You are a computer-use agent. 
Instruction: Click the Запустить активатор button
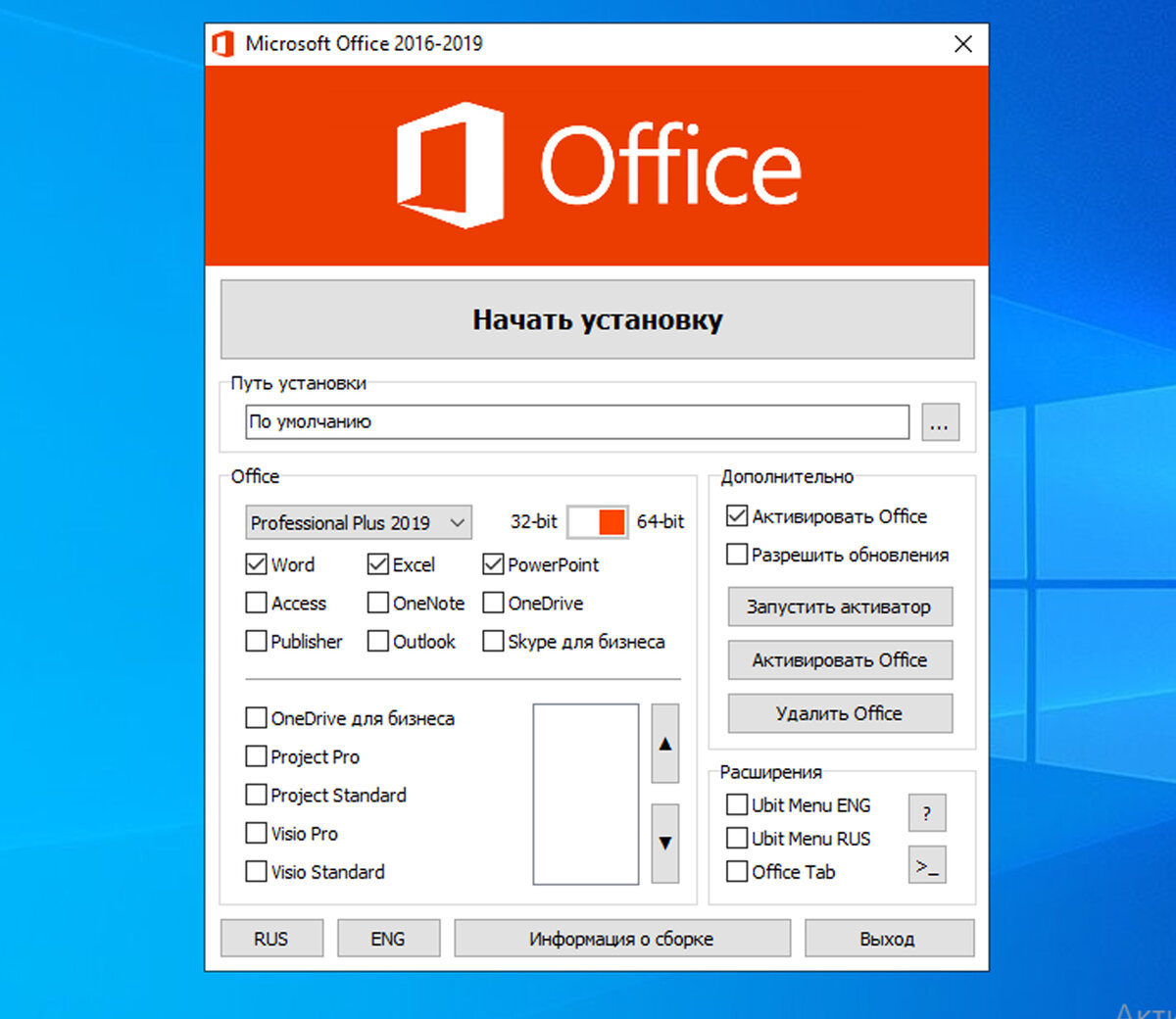coord(840,607)
